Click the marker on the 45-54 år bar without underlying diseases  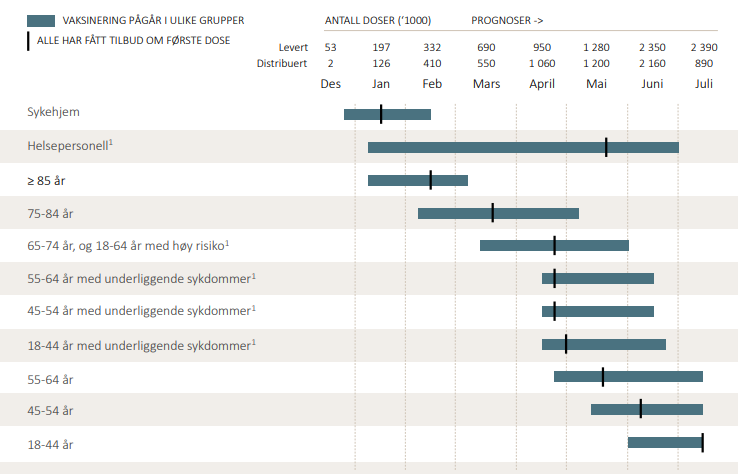click(641, 409)
